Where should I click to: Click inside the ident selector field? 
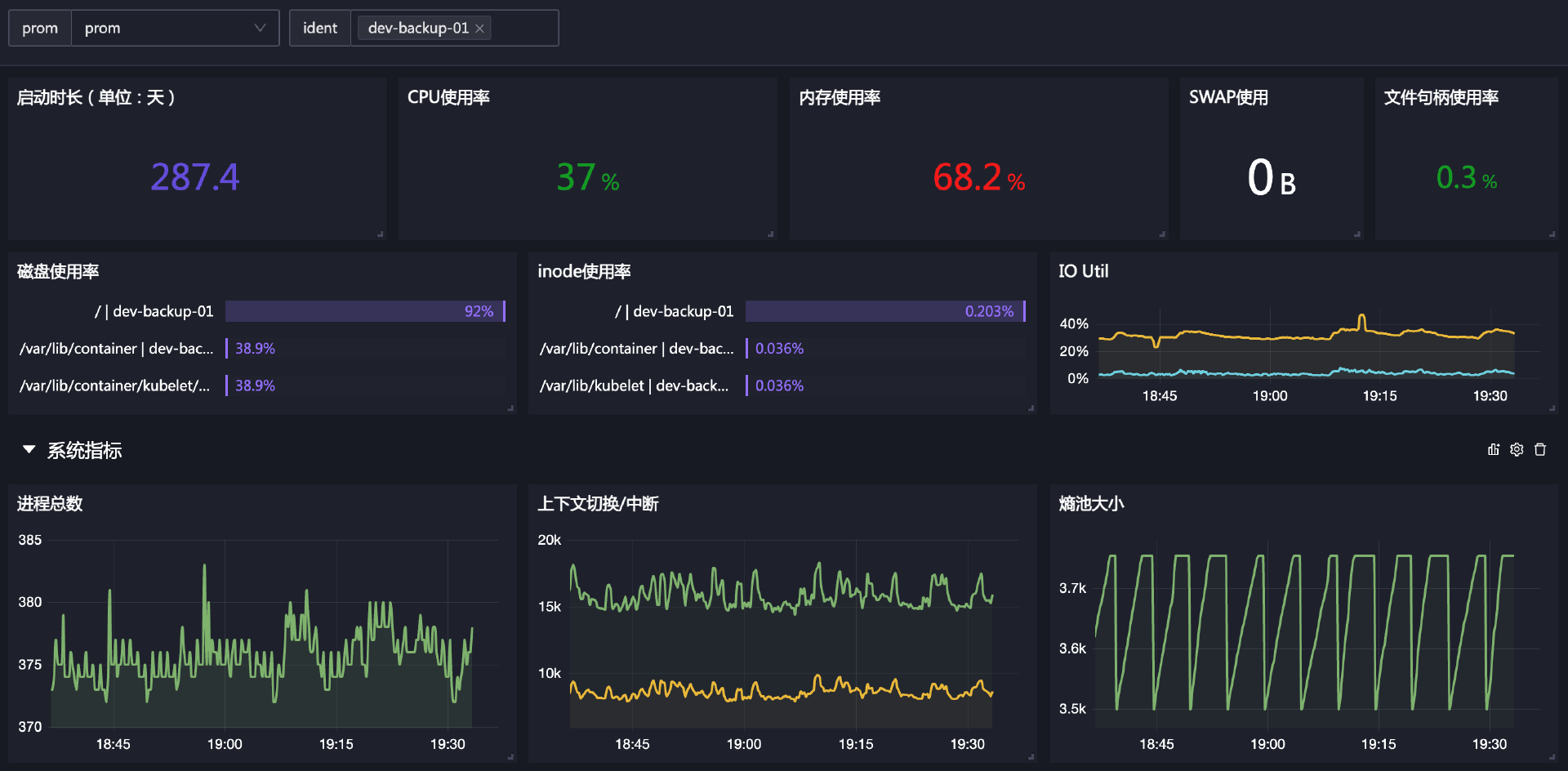pos(455,28)
